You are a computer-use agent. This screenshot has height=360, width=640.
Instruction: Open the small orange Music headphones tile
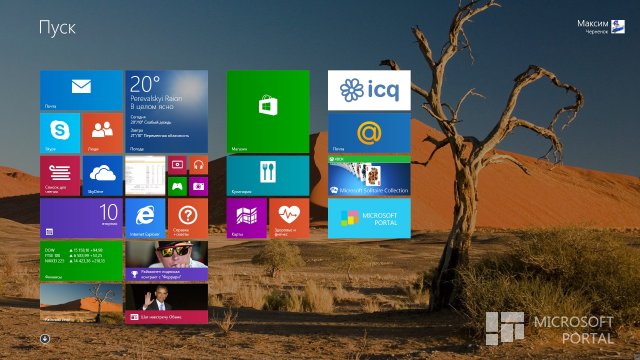point(198,165)
